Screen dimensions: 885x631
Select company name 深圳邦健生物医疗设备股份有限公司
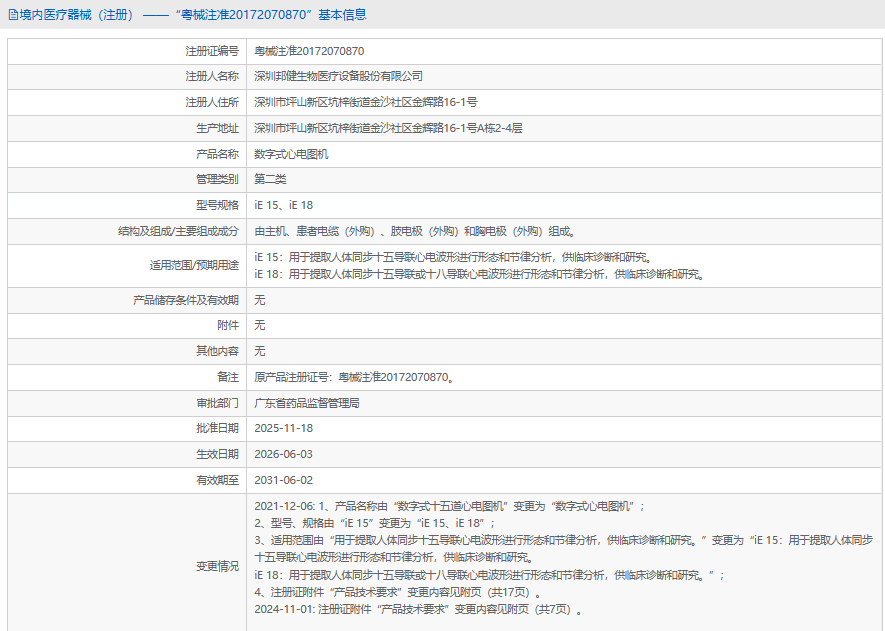coord(339,76)
